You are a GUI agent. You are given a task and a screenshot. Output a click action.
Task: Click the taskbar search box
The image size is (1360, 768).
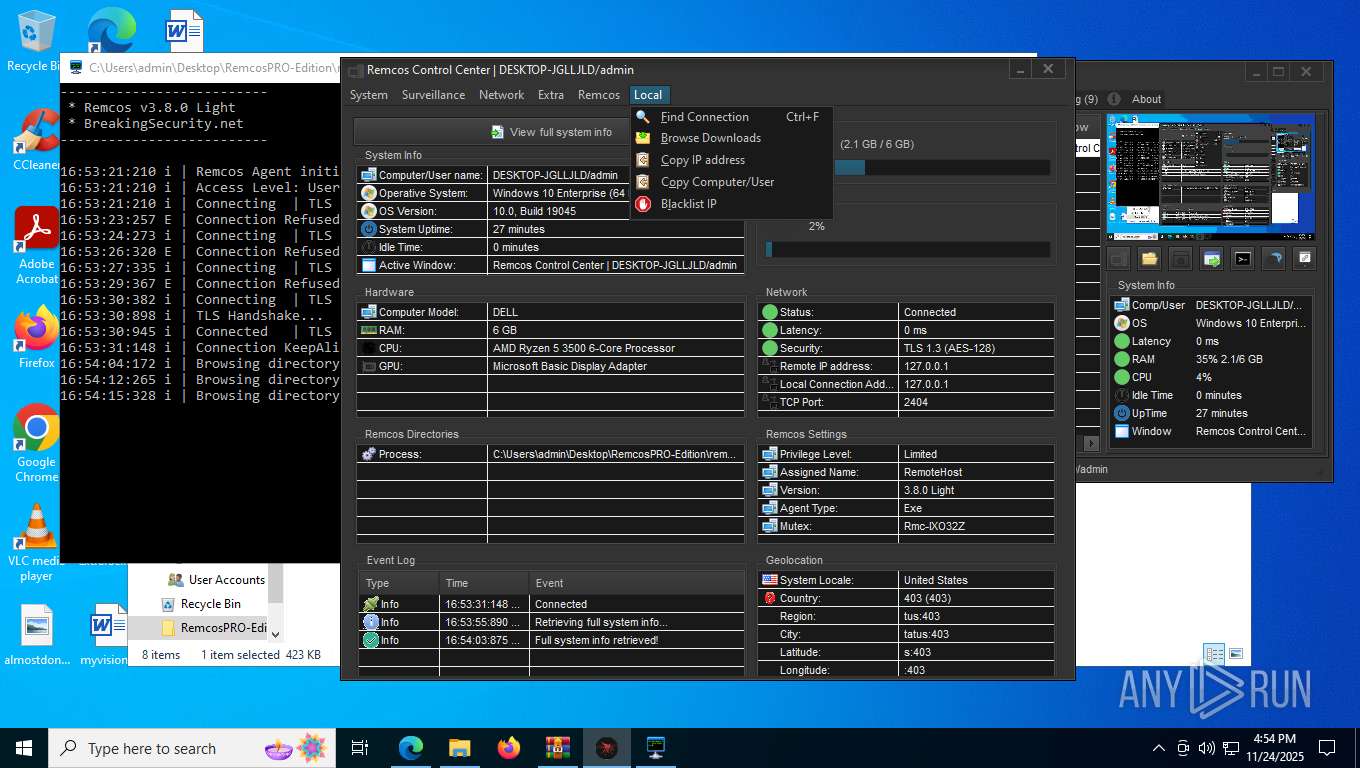[193, 748]
